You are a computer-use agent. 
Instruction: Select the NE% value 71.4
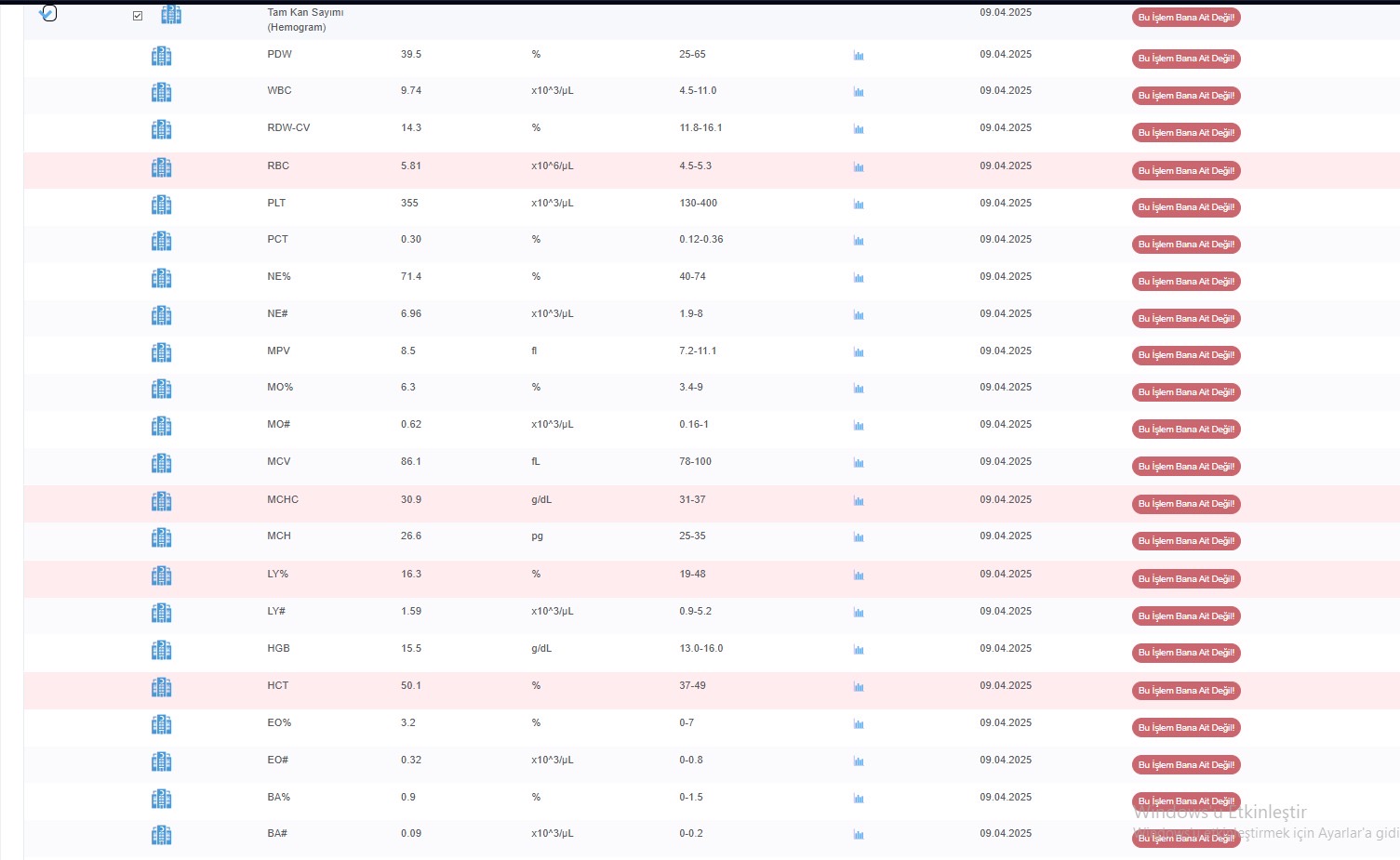click(411, 276)
